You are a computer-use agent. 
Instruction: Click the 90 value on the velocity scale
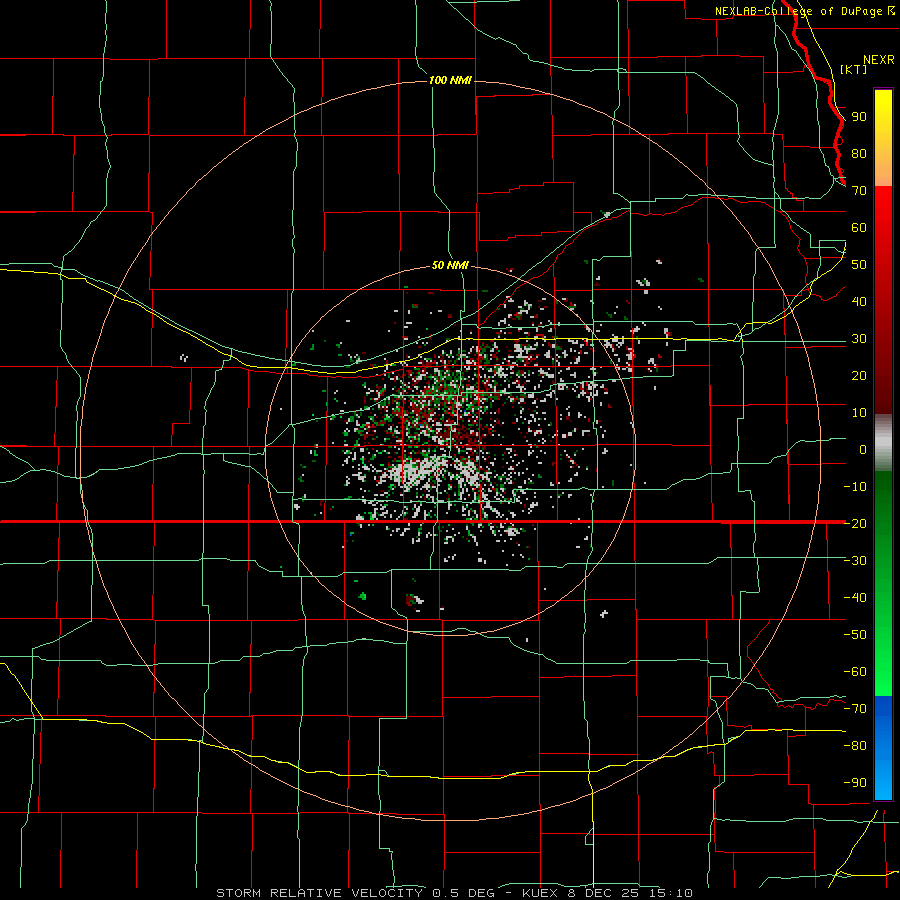(x=859, y=117)
